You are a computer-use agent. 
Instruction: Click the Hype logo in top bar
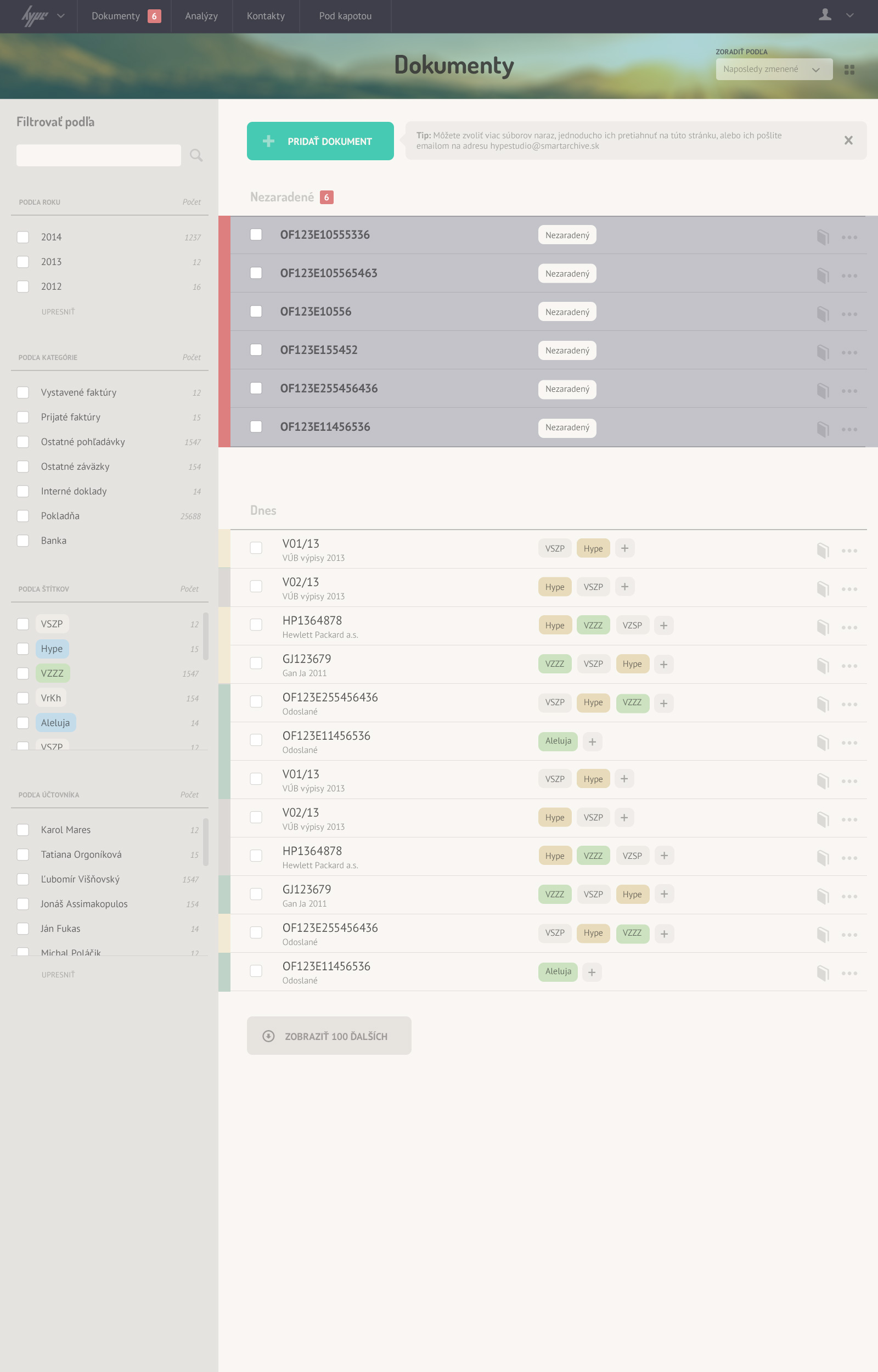(34, 16)
